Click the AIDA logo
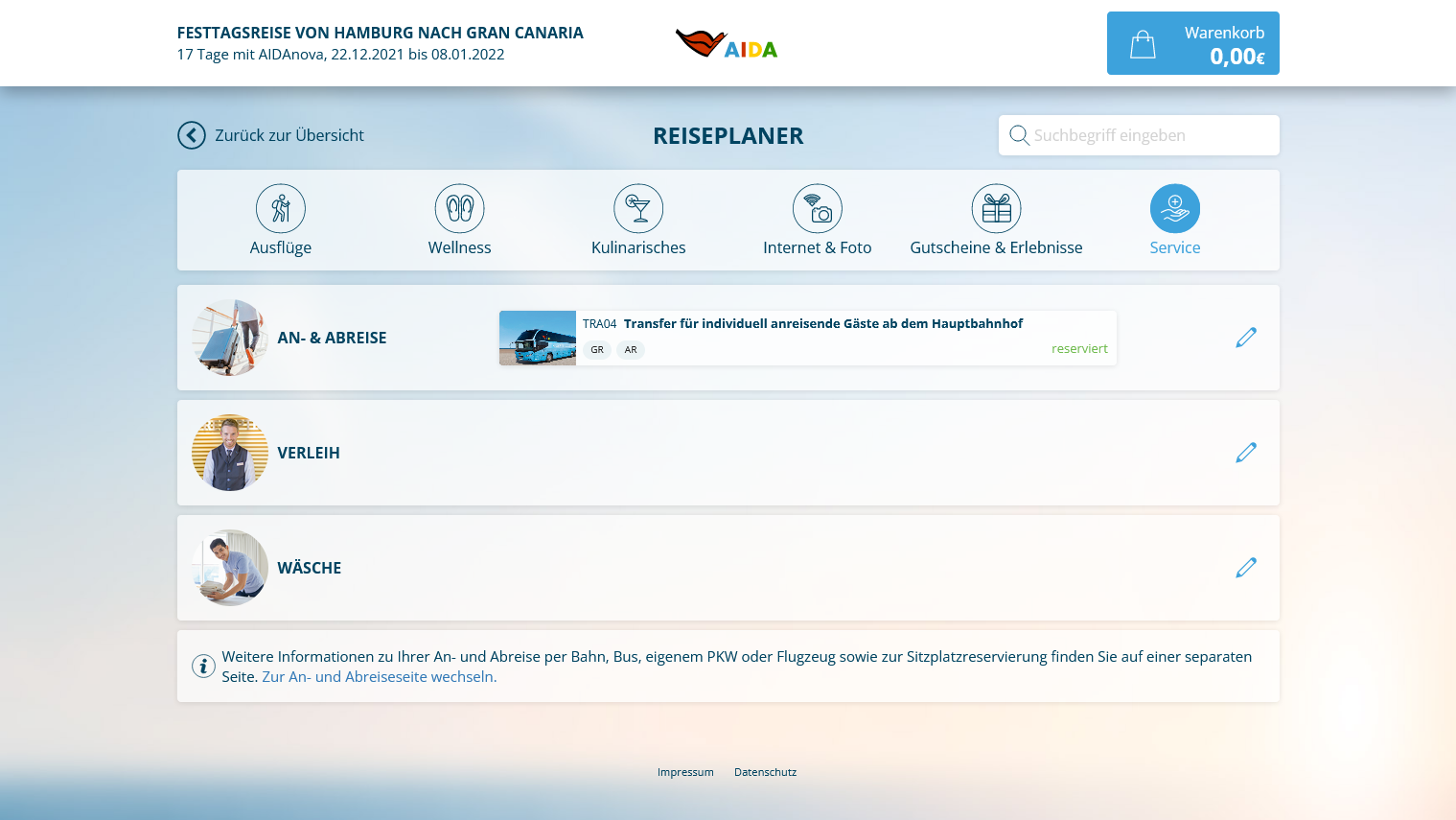Image resolution: width=1456 pixels, height=820 pixels. [727, 44]
